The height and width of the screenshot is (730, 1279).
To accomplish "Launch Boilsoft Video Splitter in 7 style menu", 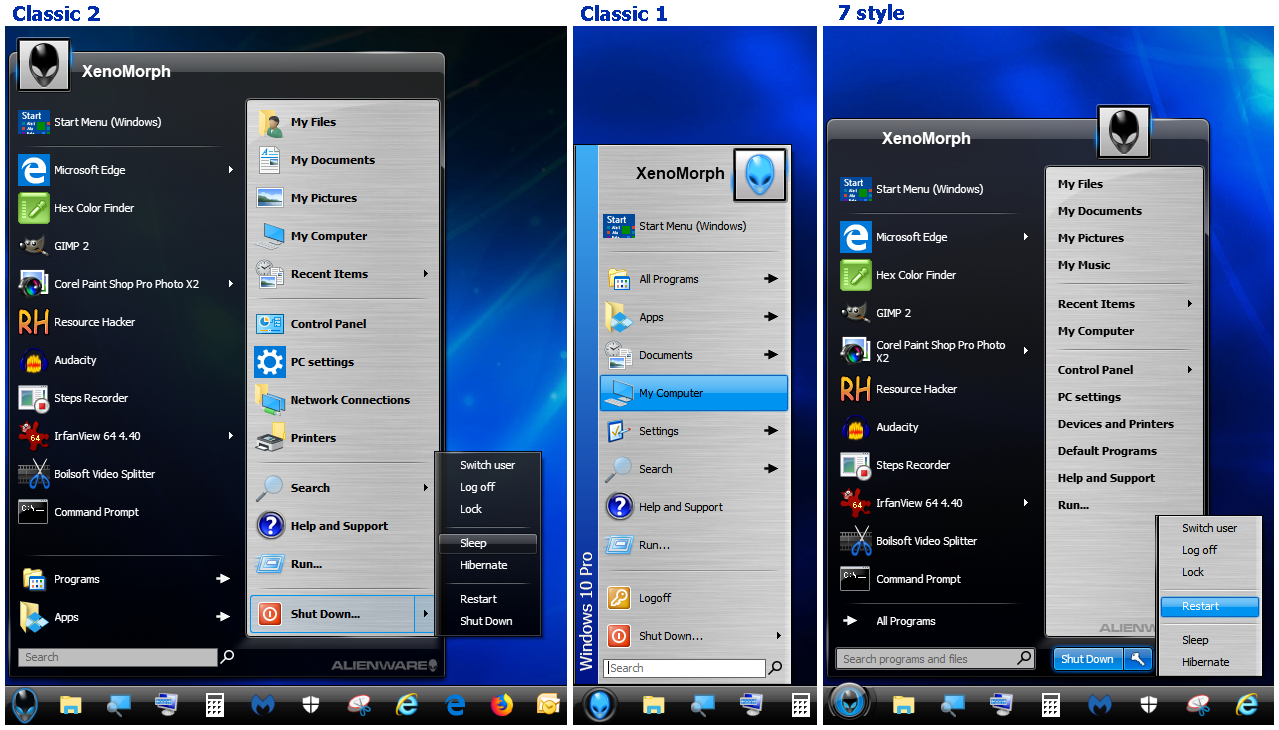I will pos(925,541).
